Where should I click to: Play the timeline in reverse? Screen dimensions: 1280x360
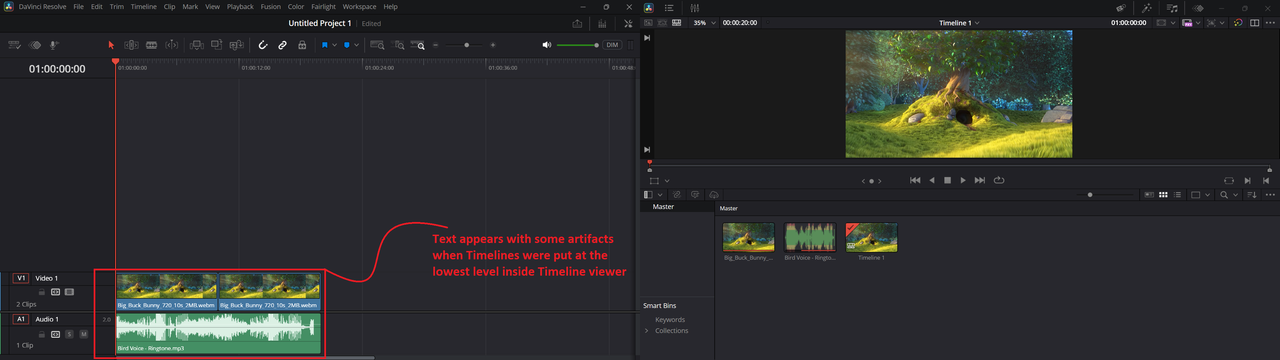click(931, 180)
